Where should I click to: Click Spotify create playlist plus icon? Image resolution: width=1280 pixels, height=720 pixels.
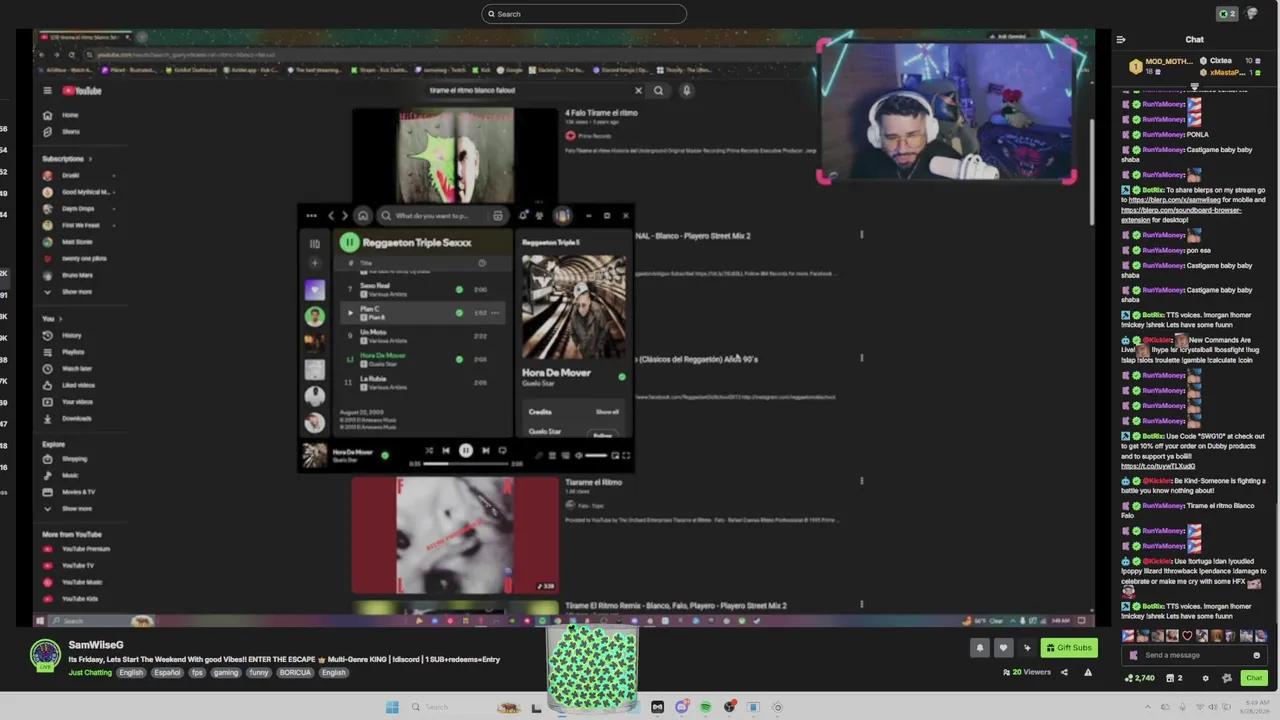click(314, 264)
